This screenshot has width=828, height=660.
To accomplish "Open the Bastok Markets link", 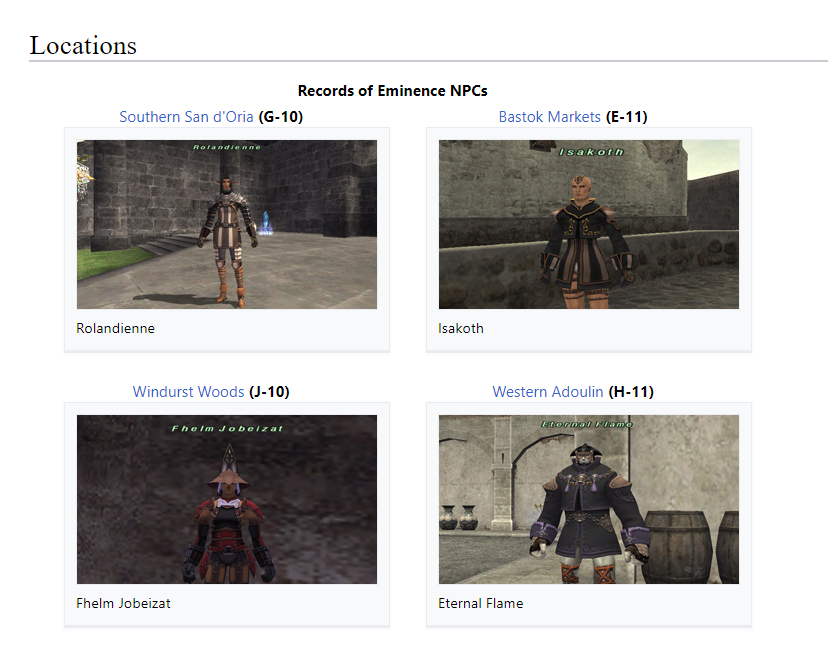I will (x=549, y=117).
